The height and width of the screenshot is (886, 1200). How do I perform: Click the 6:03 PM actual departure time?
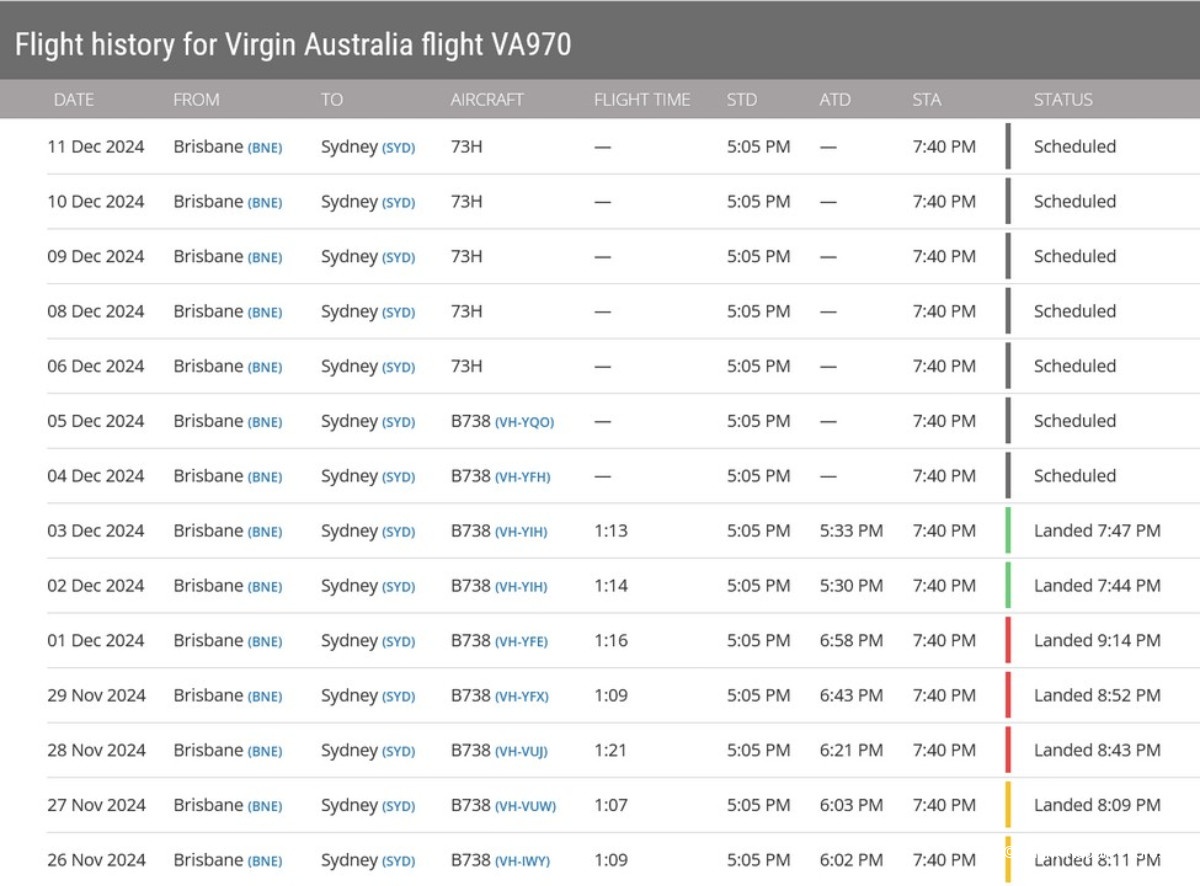[851, 806]
